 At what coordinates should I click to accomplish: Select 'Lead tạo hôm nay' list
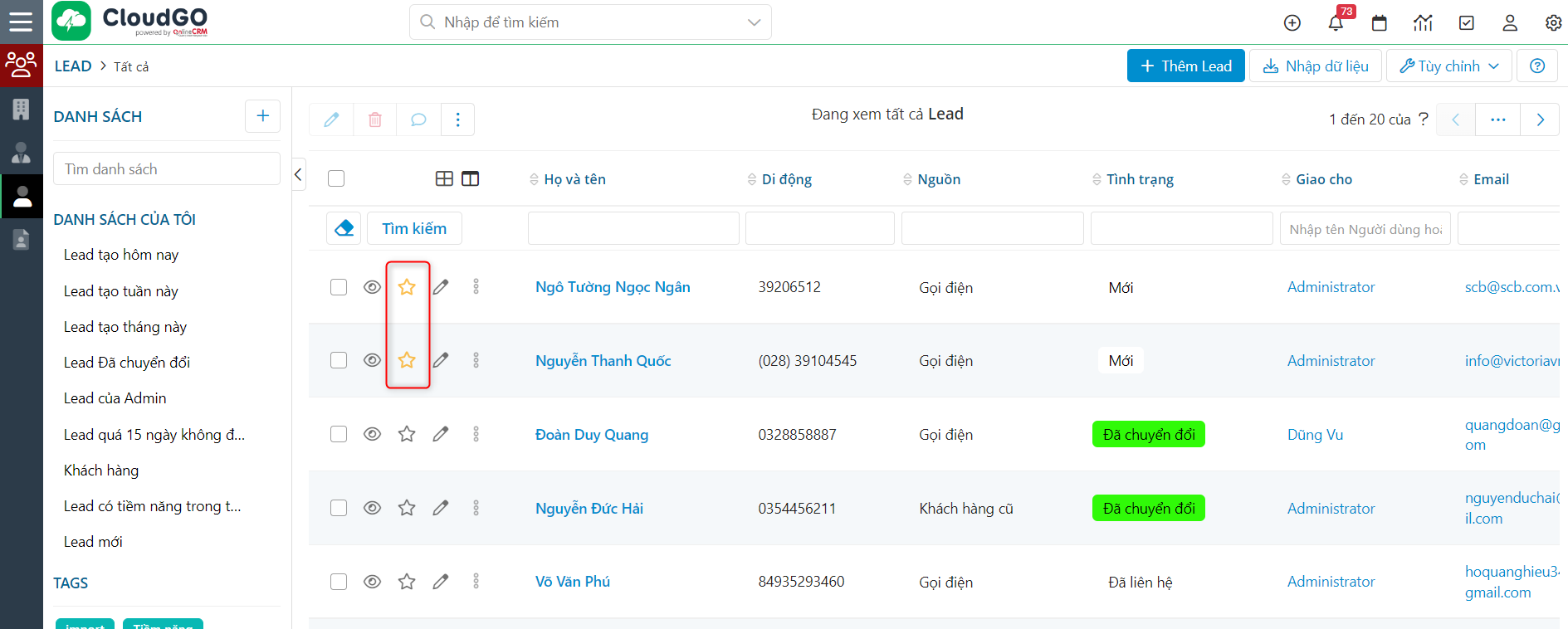121,255
